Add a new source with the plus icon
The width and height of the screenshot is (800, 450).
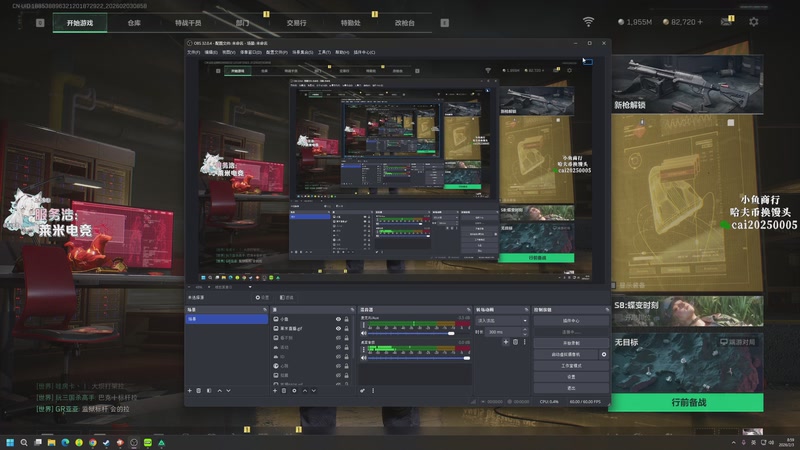275,391
